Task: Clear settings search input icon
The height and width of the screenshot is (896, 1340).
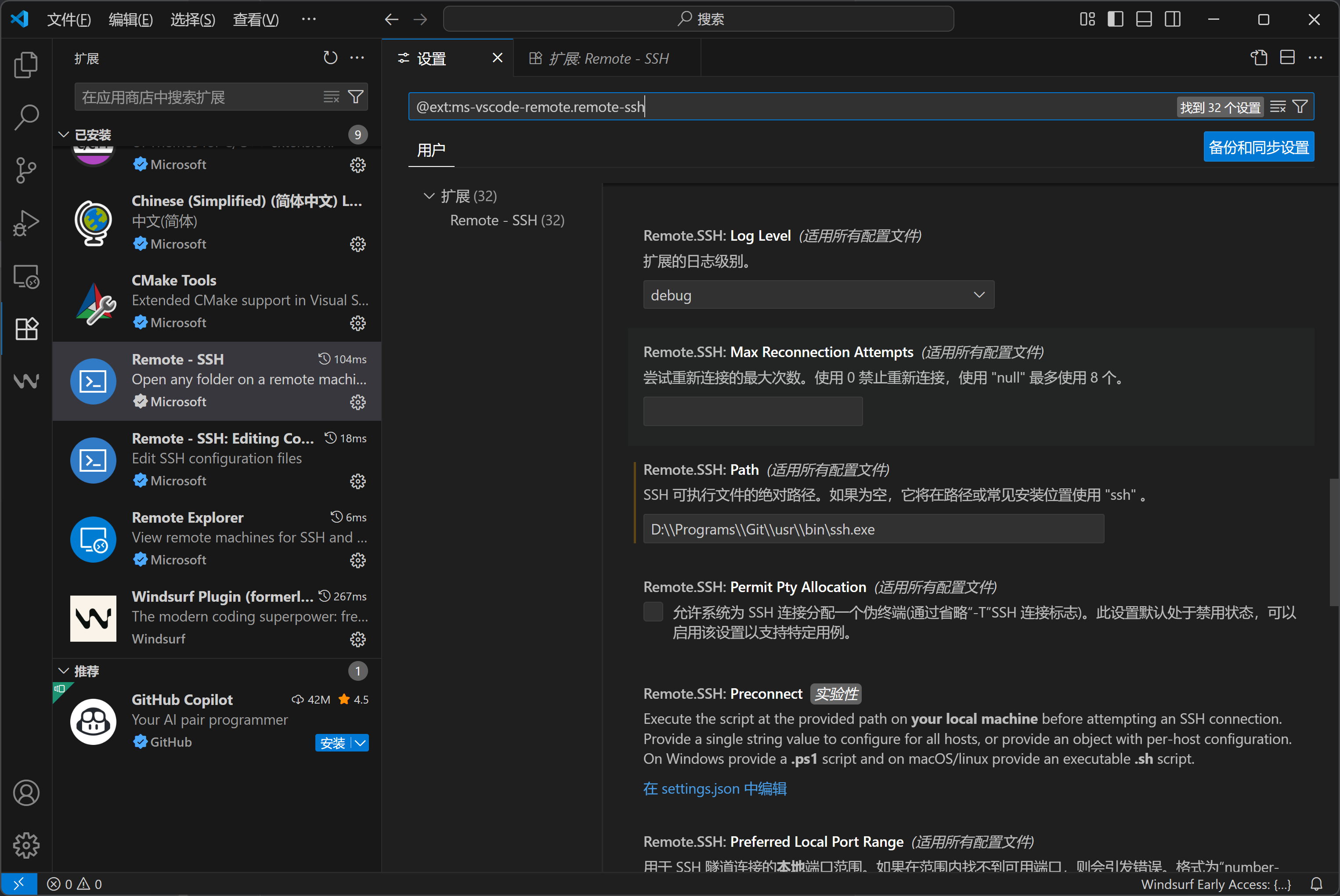Action: click(x=1278, y=107)
